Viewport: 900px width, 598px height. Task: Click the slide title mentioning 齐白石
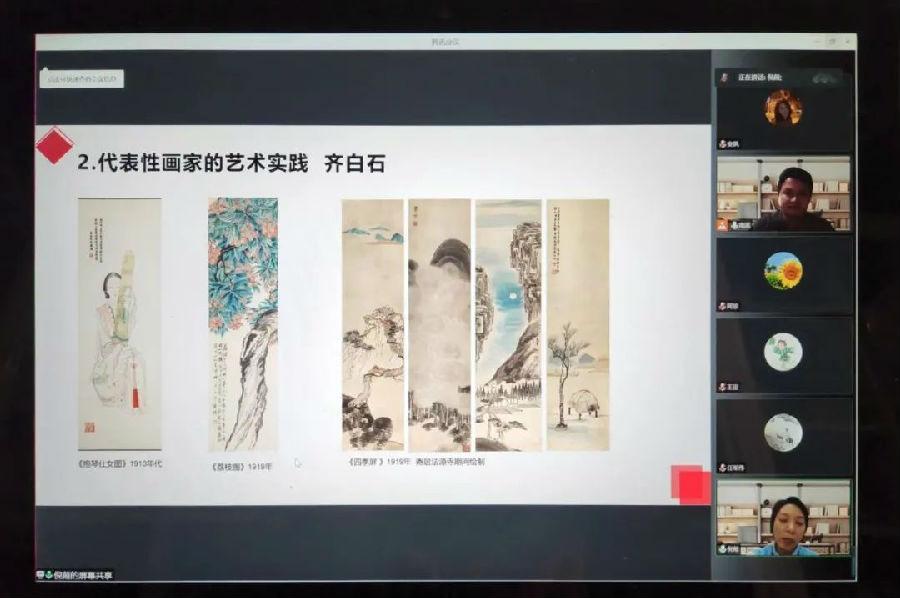coord(232,164)
